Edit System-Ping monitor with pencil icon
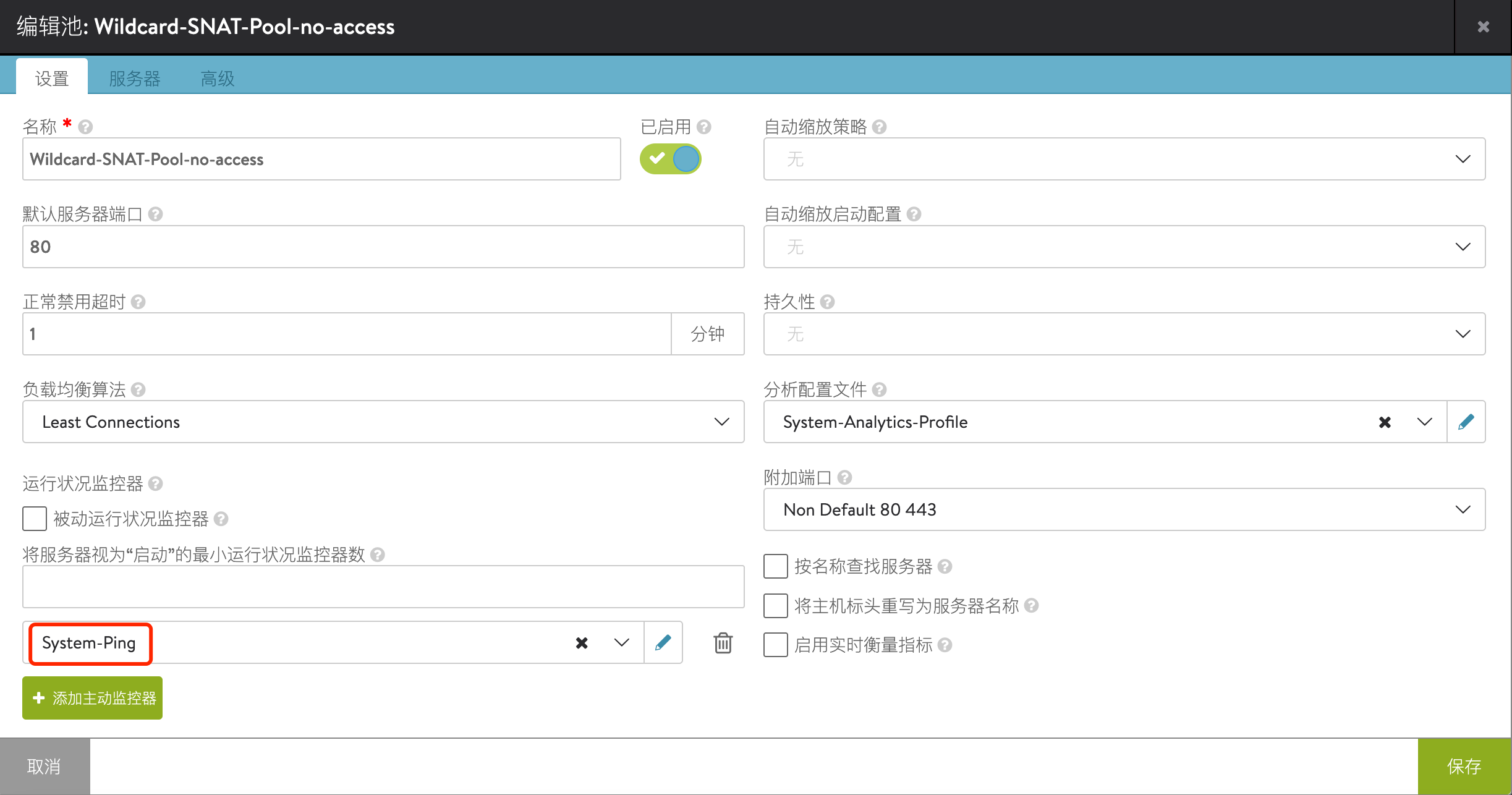The image size is (1512, 795). pyautogui.click(x=663, y=643)
